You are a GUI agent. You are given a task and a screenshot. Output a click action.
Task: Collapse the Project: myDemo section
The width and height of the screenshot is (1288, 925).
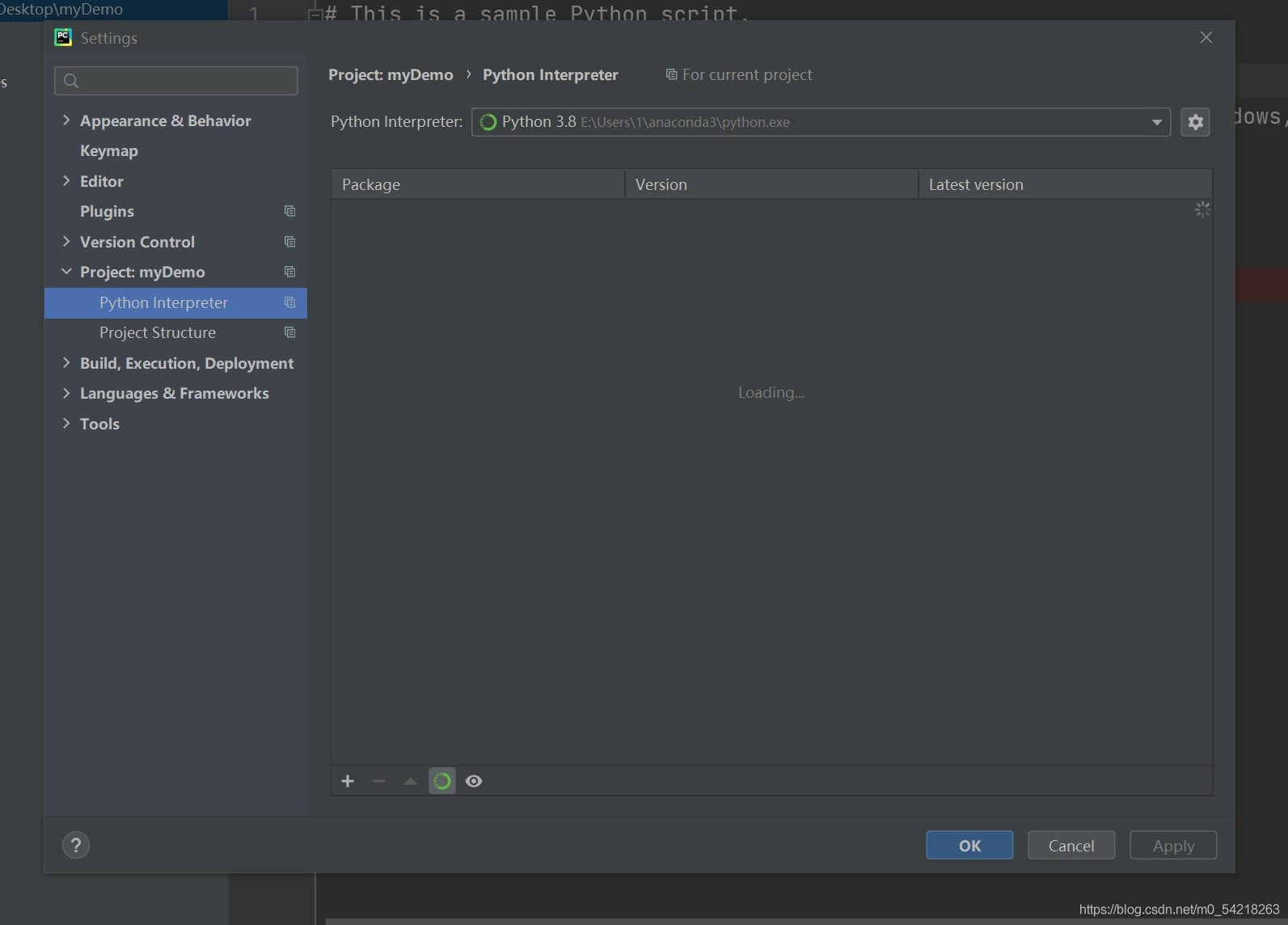pos(66,272)
